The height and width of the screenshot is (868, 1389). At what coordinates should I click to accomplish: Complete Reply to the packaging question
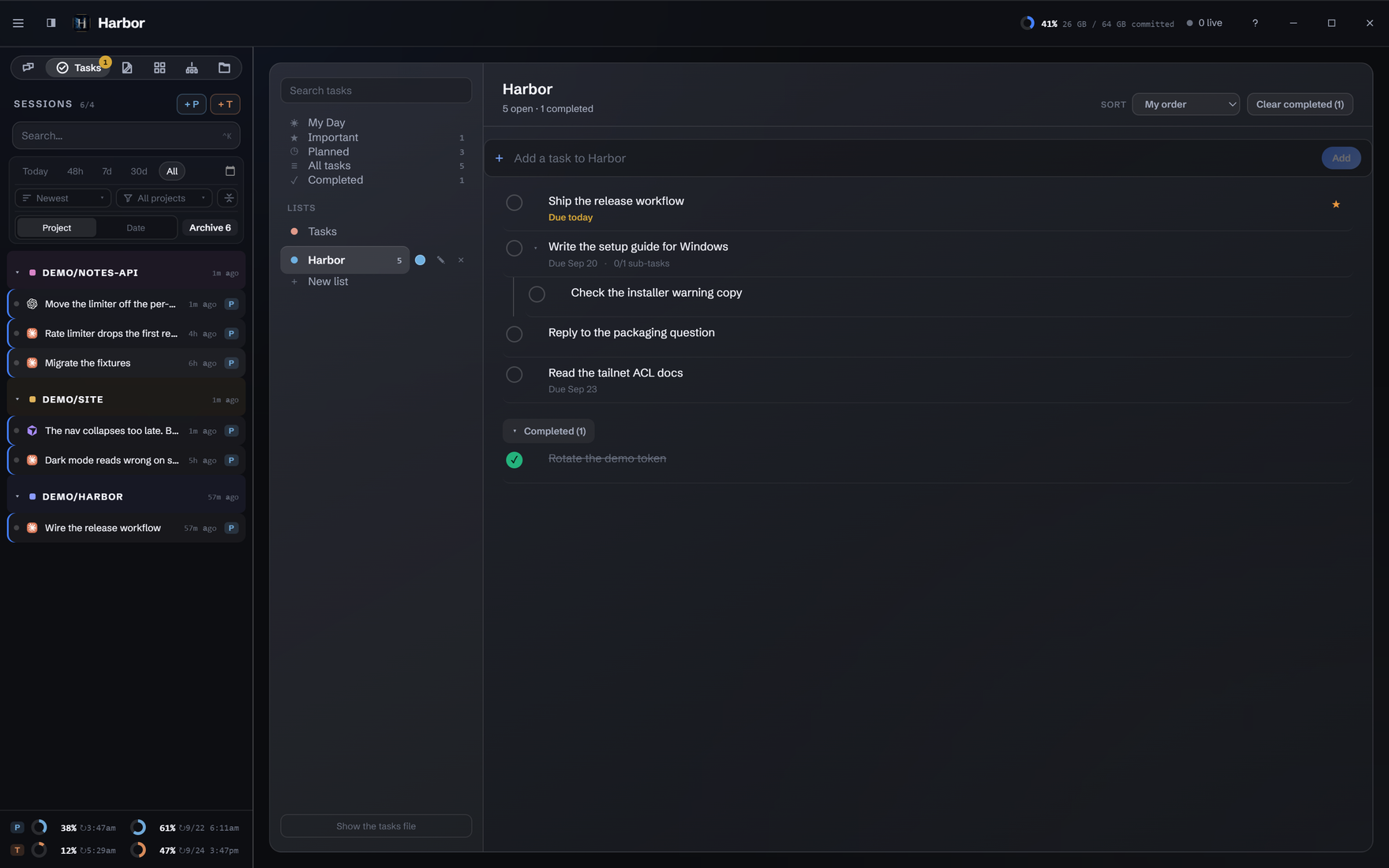515,335
